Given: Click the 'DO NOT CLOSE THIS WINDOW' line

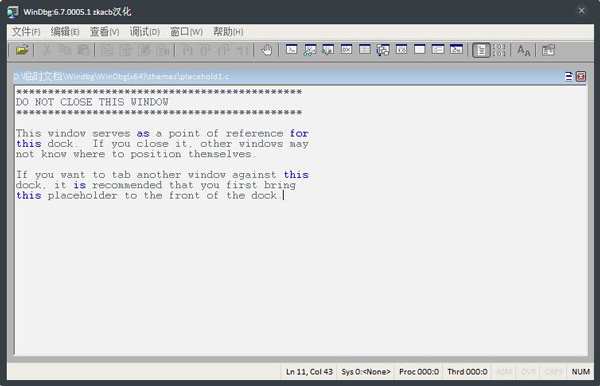Looking at the screenshot, I should pos(92,102).
